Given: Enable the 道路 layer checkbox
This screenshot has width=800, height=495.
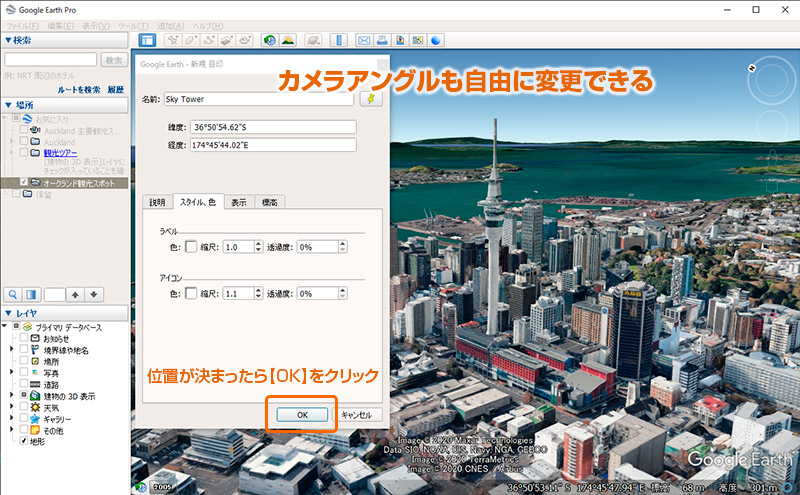Looking at the screenshot, I should tap(25, 384).
